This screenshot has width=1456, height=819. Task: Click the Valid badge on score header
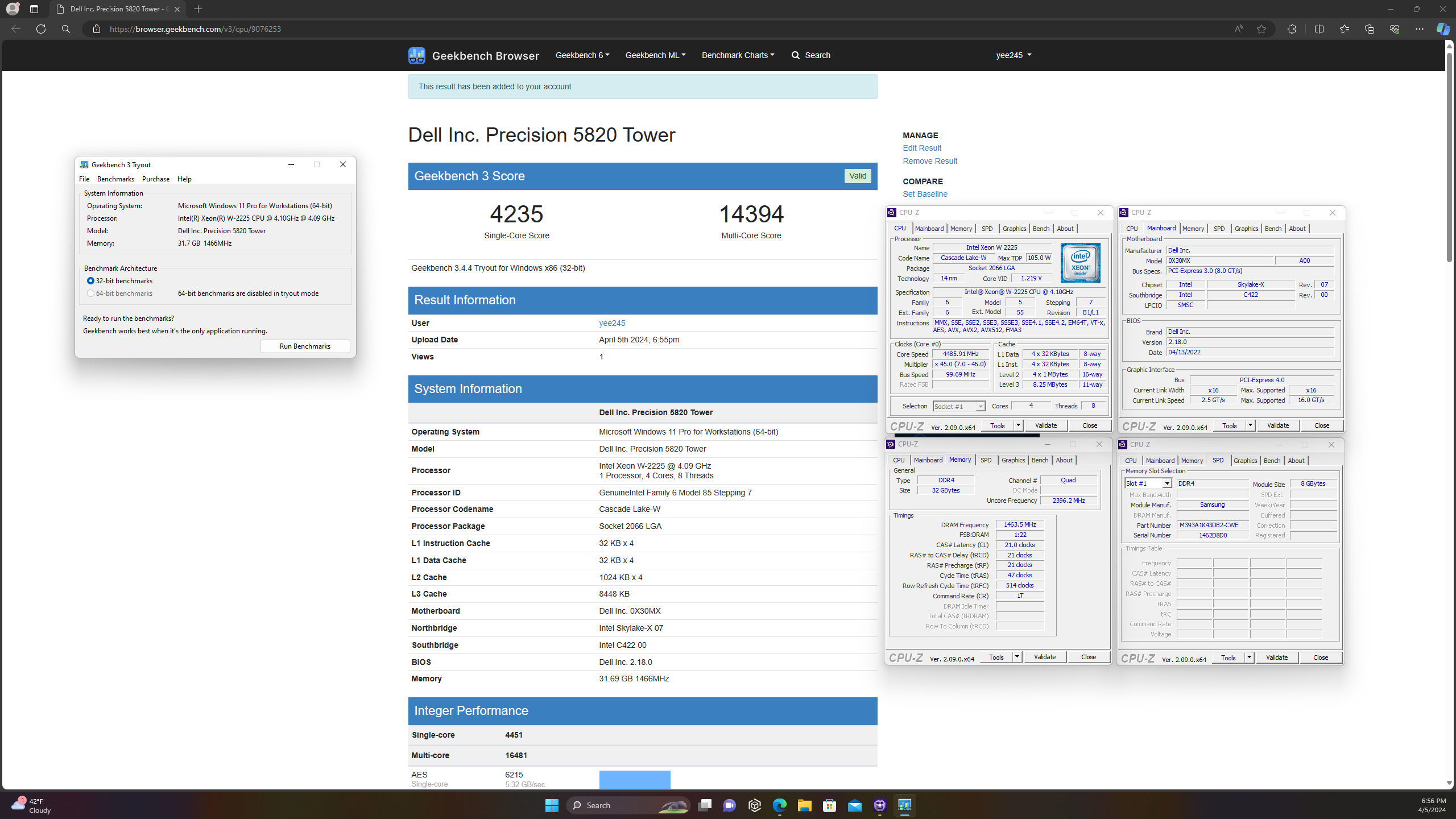[x=857, y=176]
